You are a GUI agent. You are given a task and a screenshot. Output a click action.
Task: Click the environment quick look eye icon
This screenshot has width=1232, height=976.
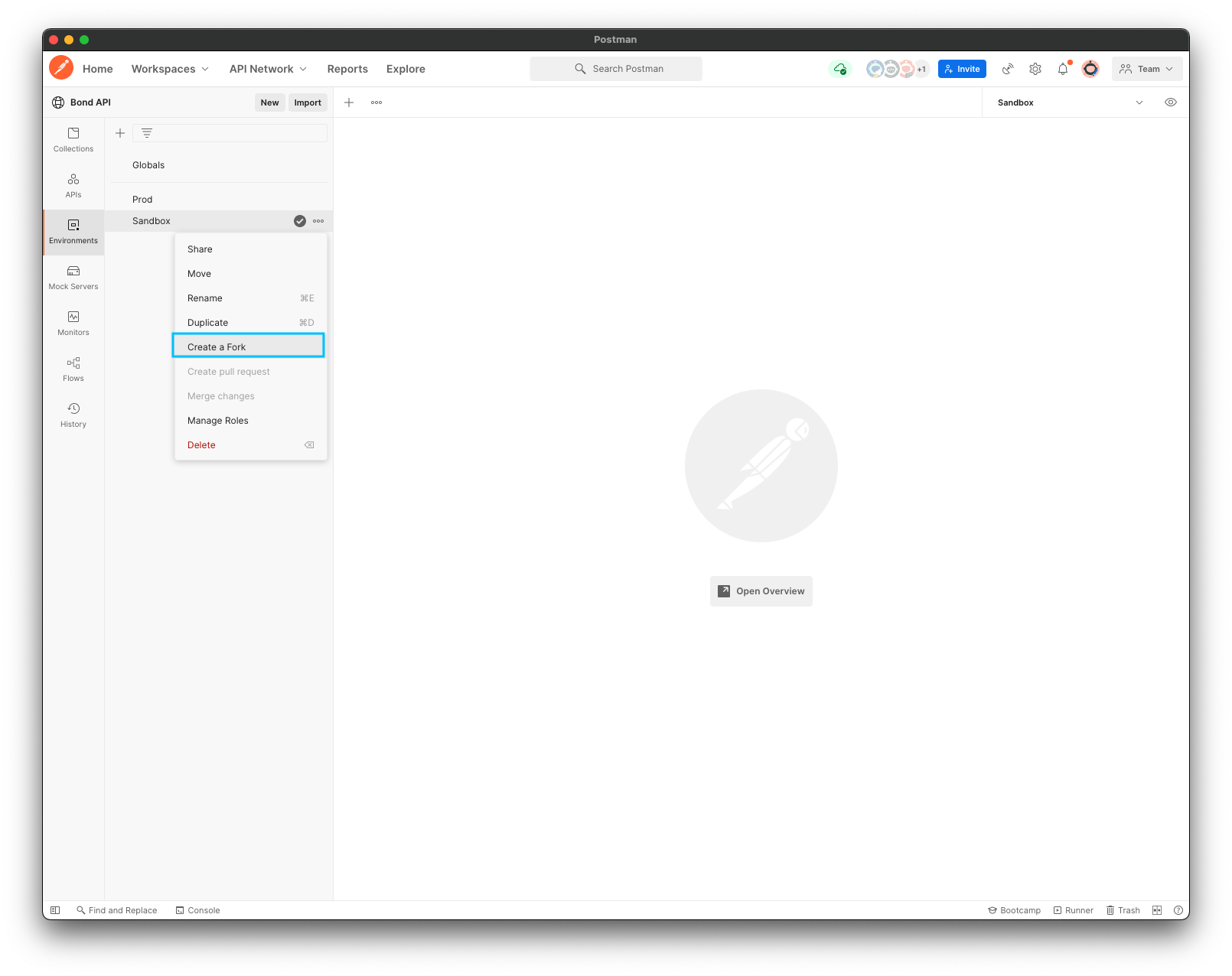point(1171,102)
